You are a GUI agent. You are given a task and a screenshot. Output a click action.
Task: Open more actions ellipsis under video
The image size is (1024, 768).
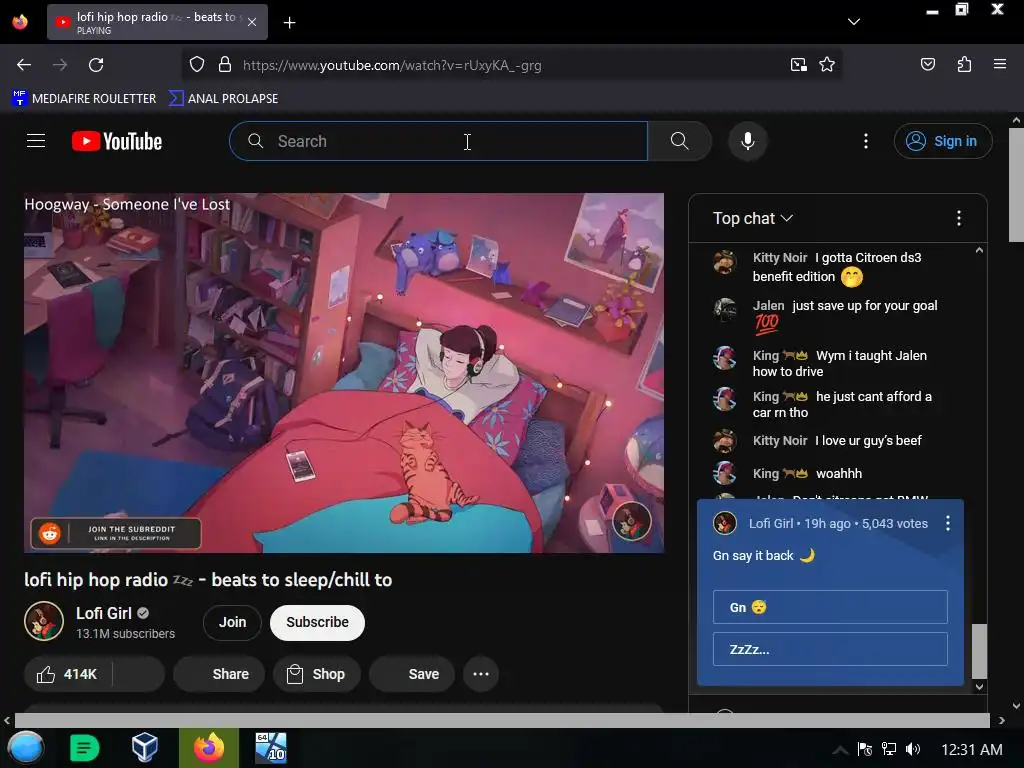(481, 674)
